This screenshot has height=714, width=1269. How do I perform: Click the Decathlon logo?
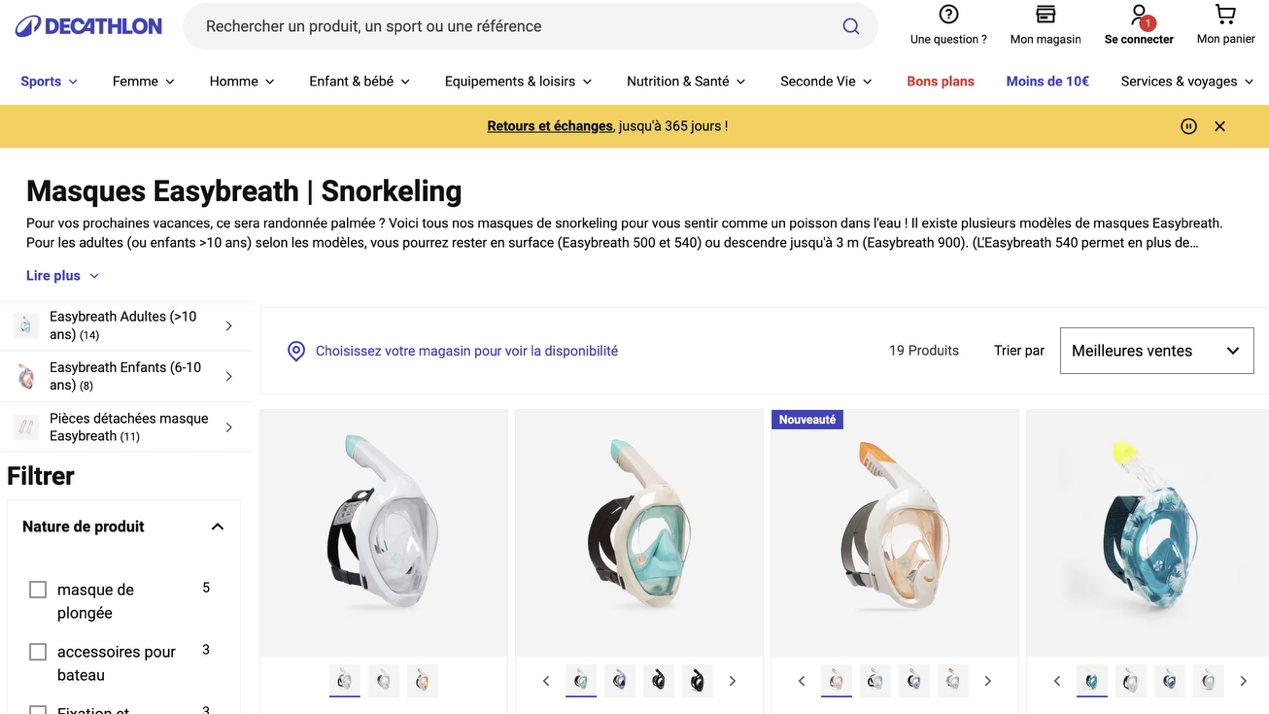(x=88, y=26)
